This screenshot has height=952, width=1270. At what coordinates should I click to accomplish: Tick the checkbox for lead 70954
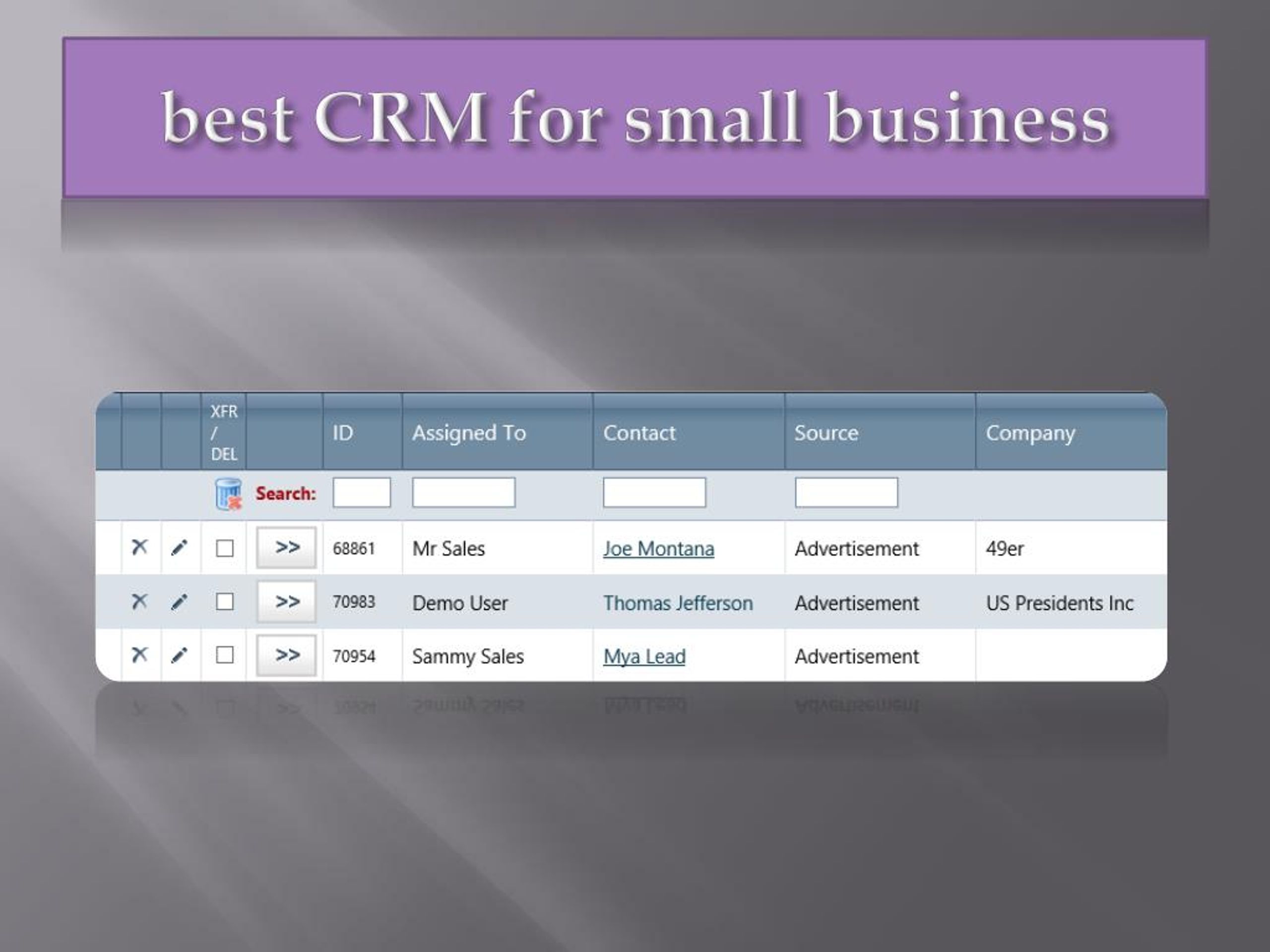tap(225, 655)
